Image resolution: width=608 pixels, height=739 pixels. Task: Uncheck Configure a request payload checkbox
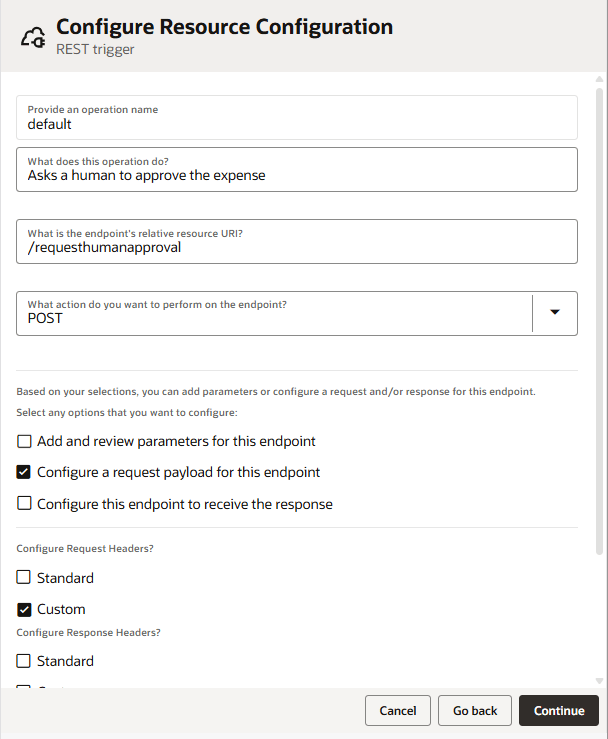[25, 472]
